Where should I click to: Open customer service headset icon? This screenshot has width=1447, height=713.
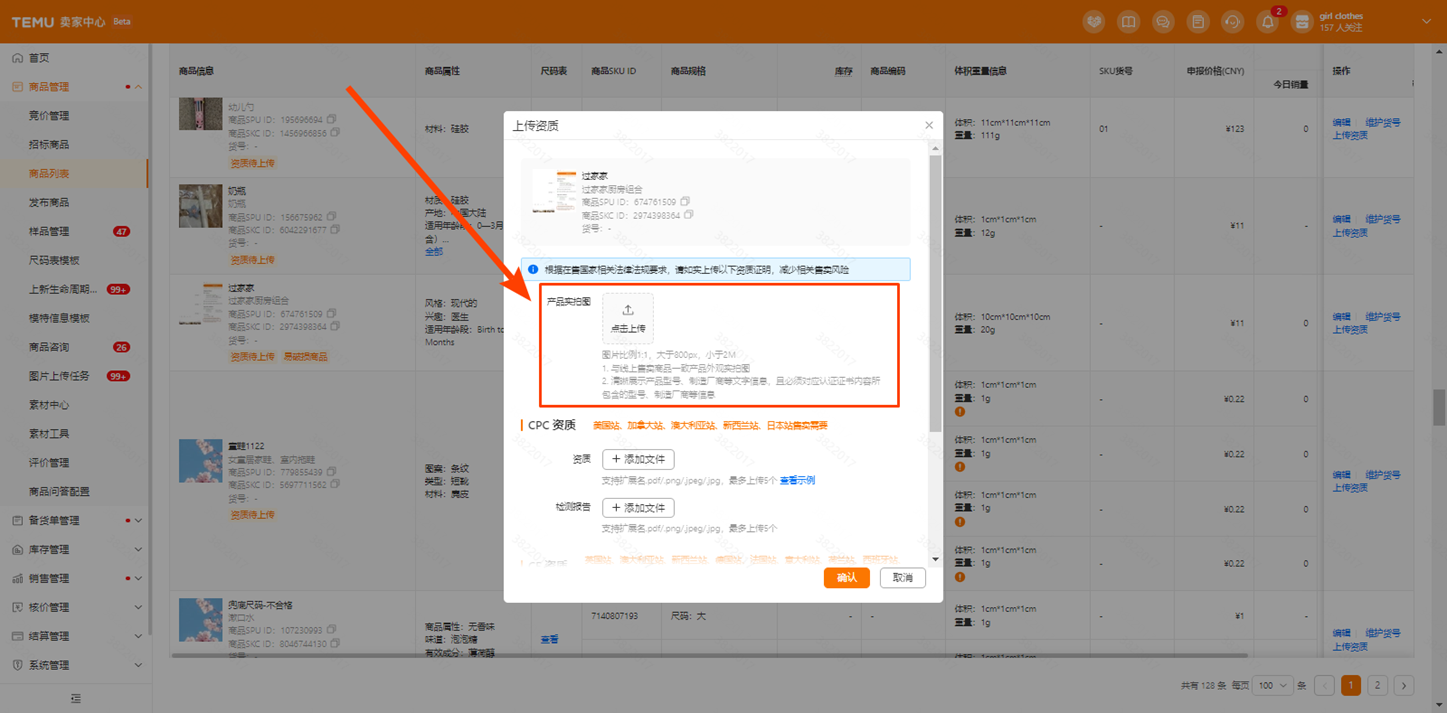1232,22
